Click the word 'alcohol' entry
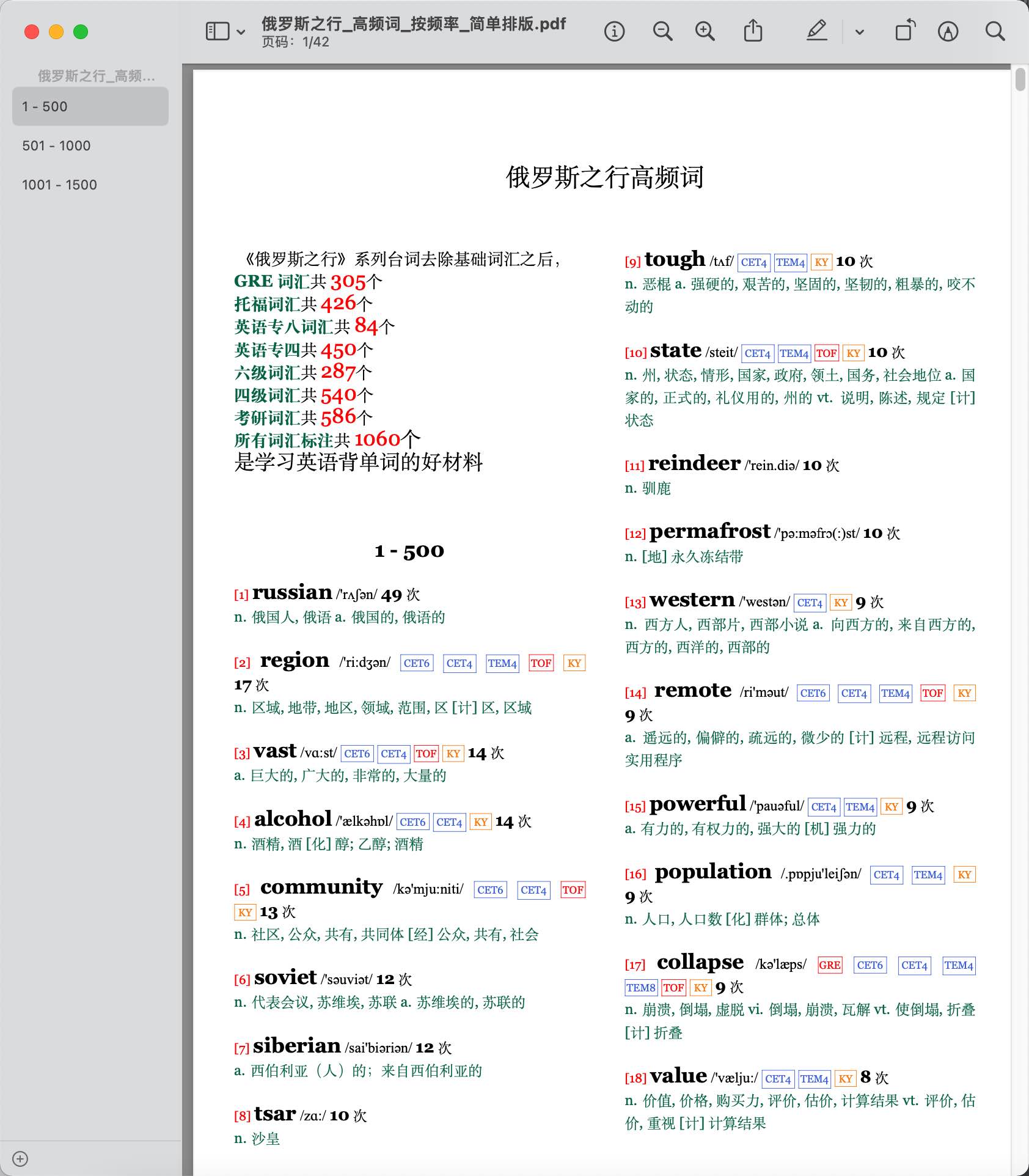The width and height of the screenshot is (1029, 1176). [293, 819]
